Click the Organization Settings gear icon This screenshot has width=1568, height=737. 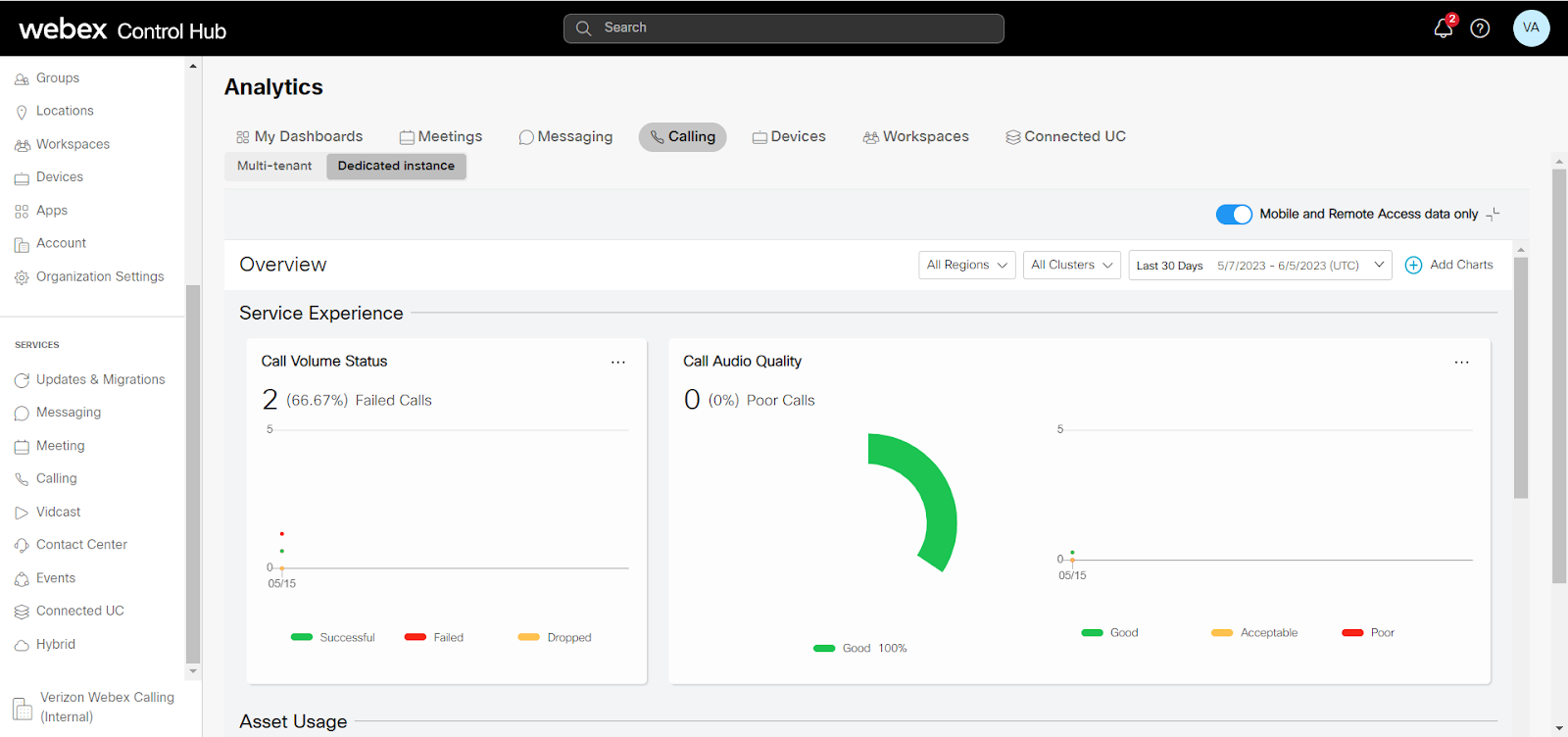[22, 277]
